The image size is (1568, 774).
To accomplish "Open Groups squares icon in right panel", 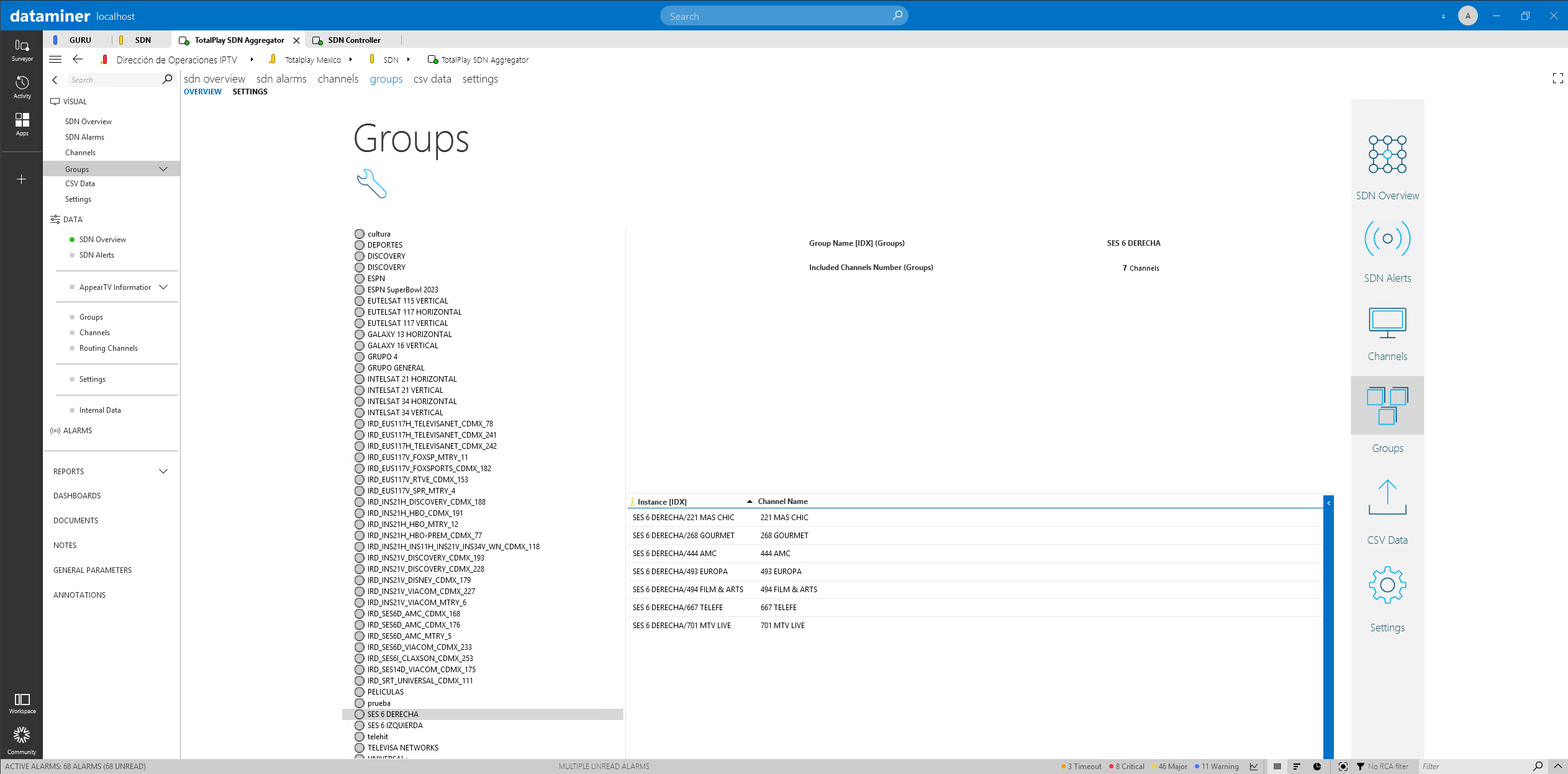I will 1387,405.
